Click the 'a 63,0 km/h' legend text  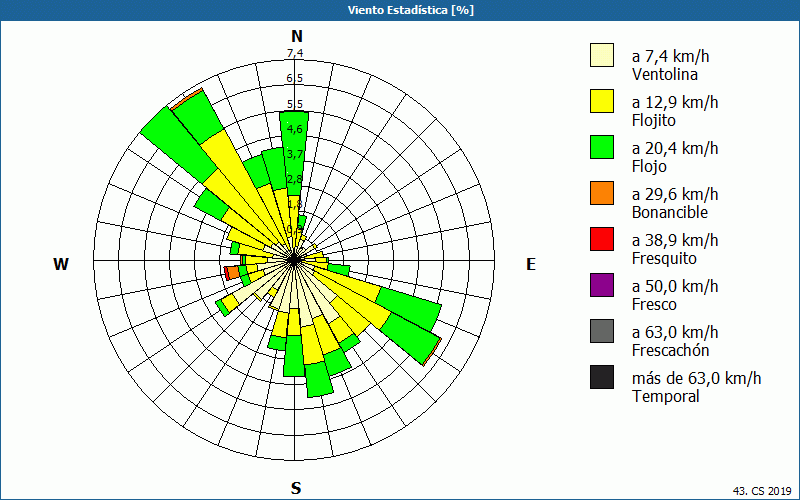pos(675,332)
